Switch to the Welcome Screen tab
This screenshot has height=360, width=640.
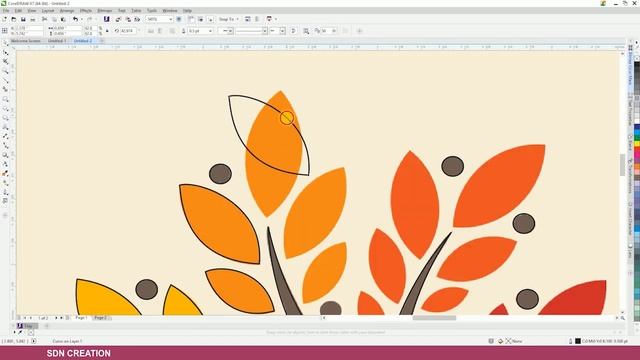coord(25,41)
